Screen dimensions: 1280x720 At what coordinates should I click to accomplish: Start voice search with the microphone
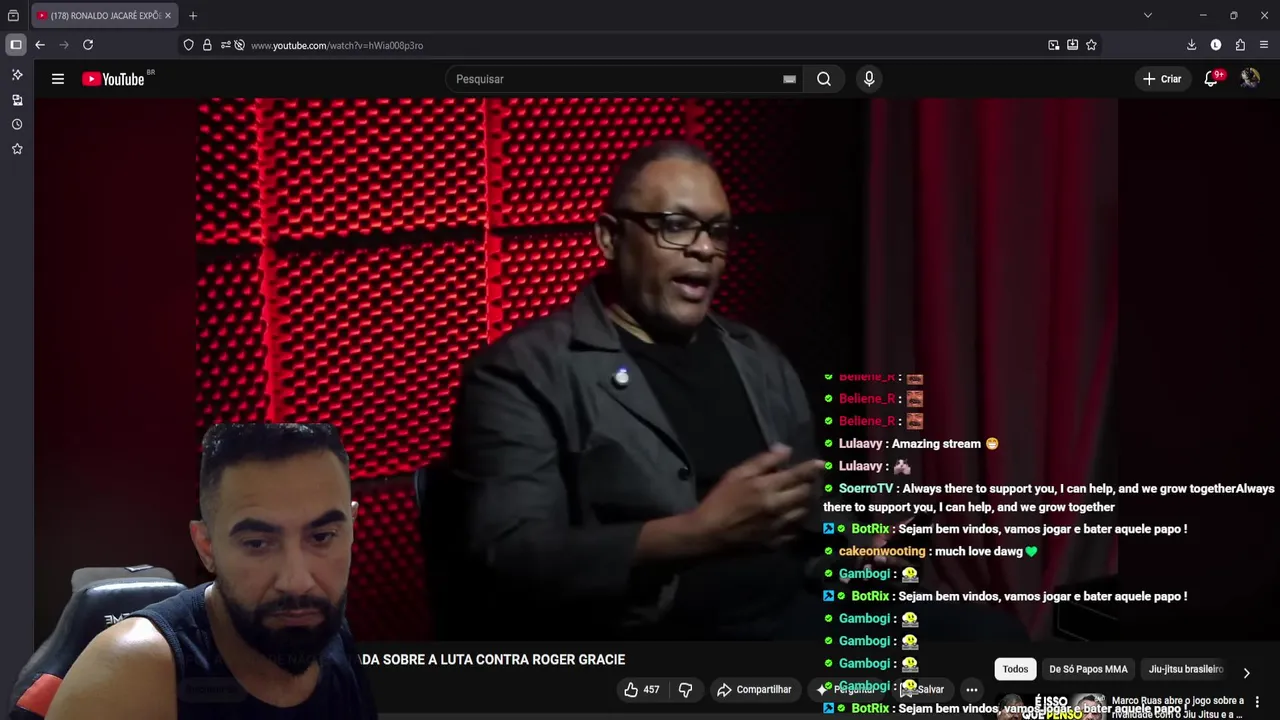point(869,79)
